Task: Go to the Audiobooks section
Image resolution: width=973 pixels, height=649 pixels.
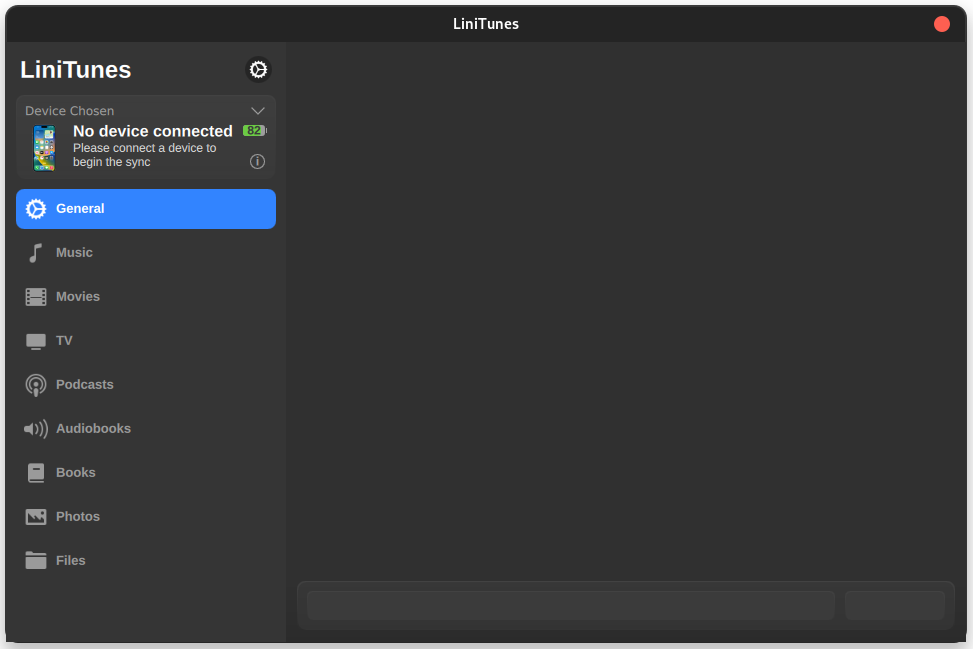Action: pos(146,429)
